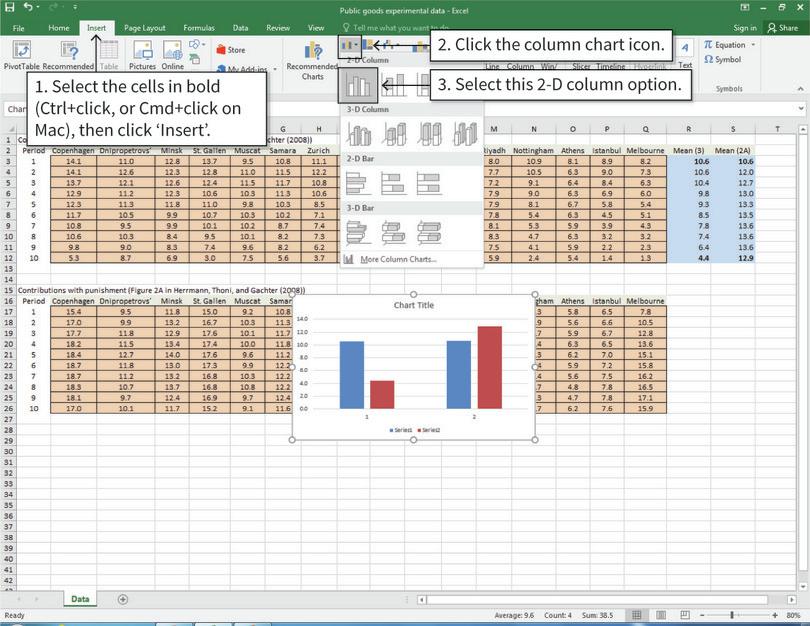Switch to Page Break Preview view

[x=684, y=614]
